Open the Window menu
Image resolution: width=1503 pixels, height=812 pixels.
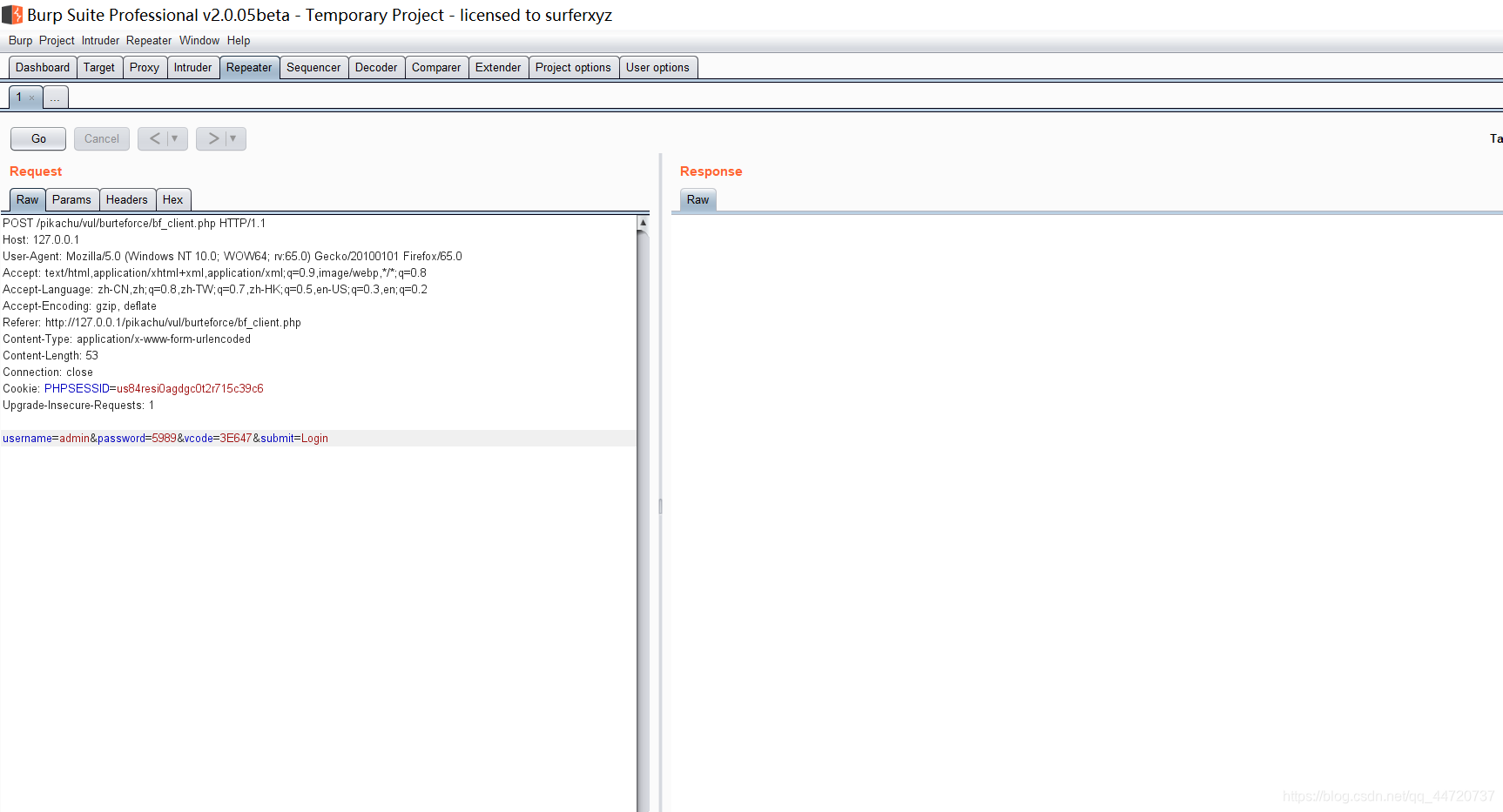click(x=199, y=40)
